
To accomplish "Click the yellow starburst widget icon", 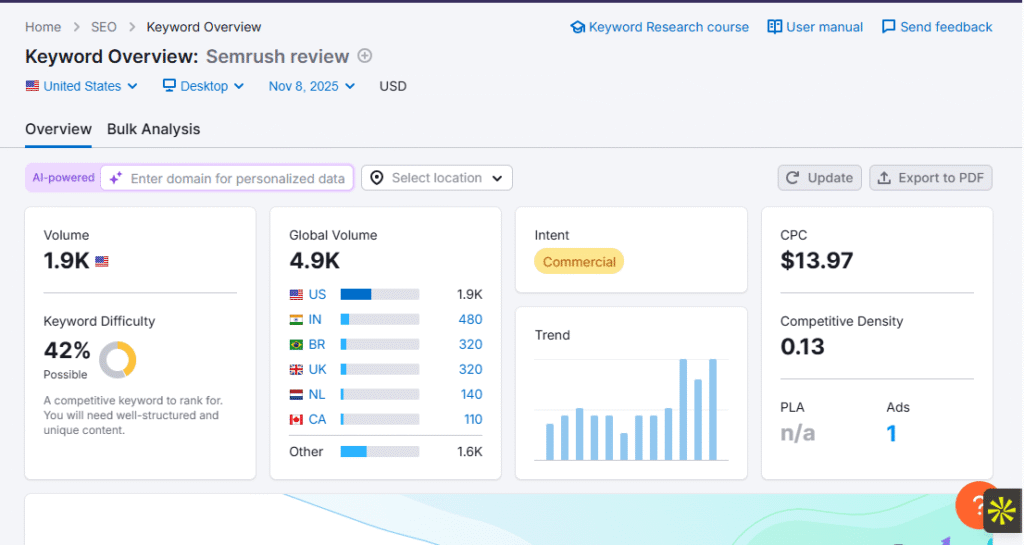I will tap(1002, 510).
